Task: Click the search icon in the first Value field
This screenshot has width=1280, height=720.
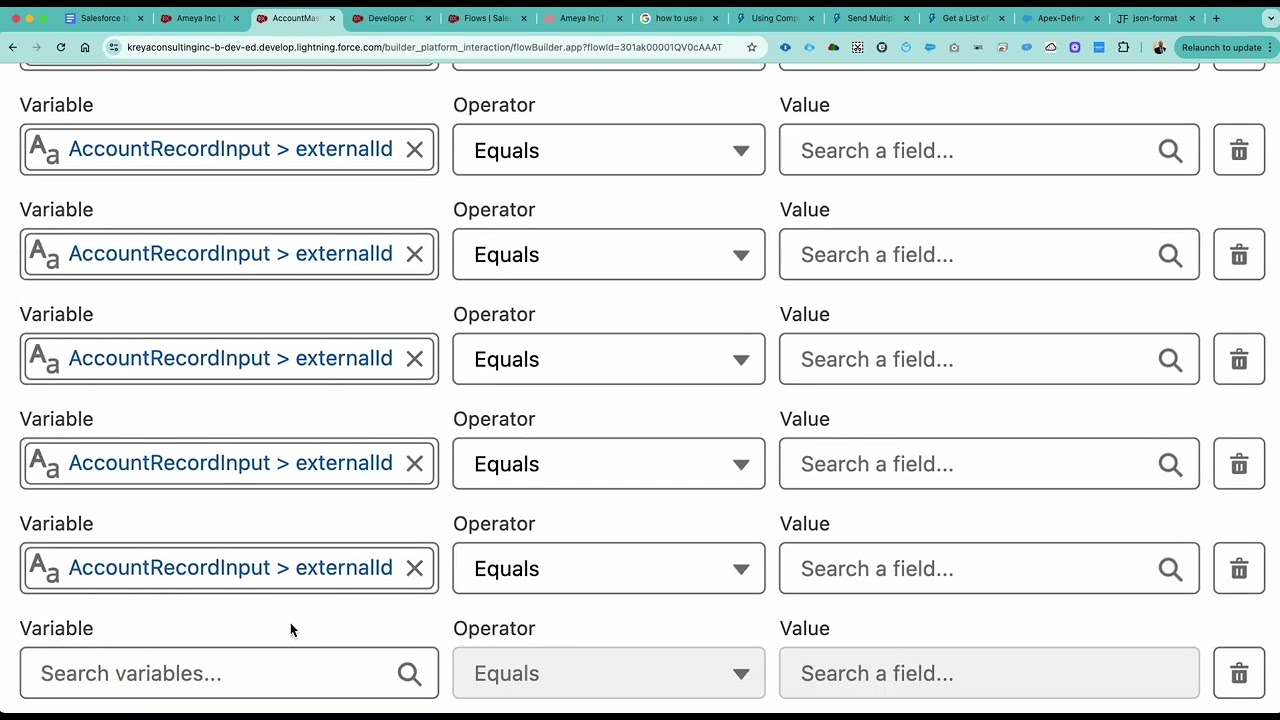Action: tap(1170, 150)
